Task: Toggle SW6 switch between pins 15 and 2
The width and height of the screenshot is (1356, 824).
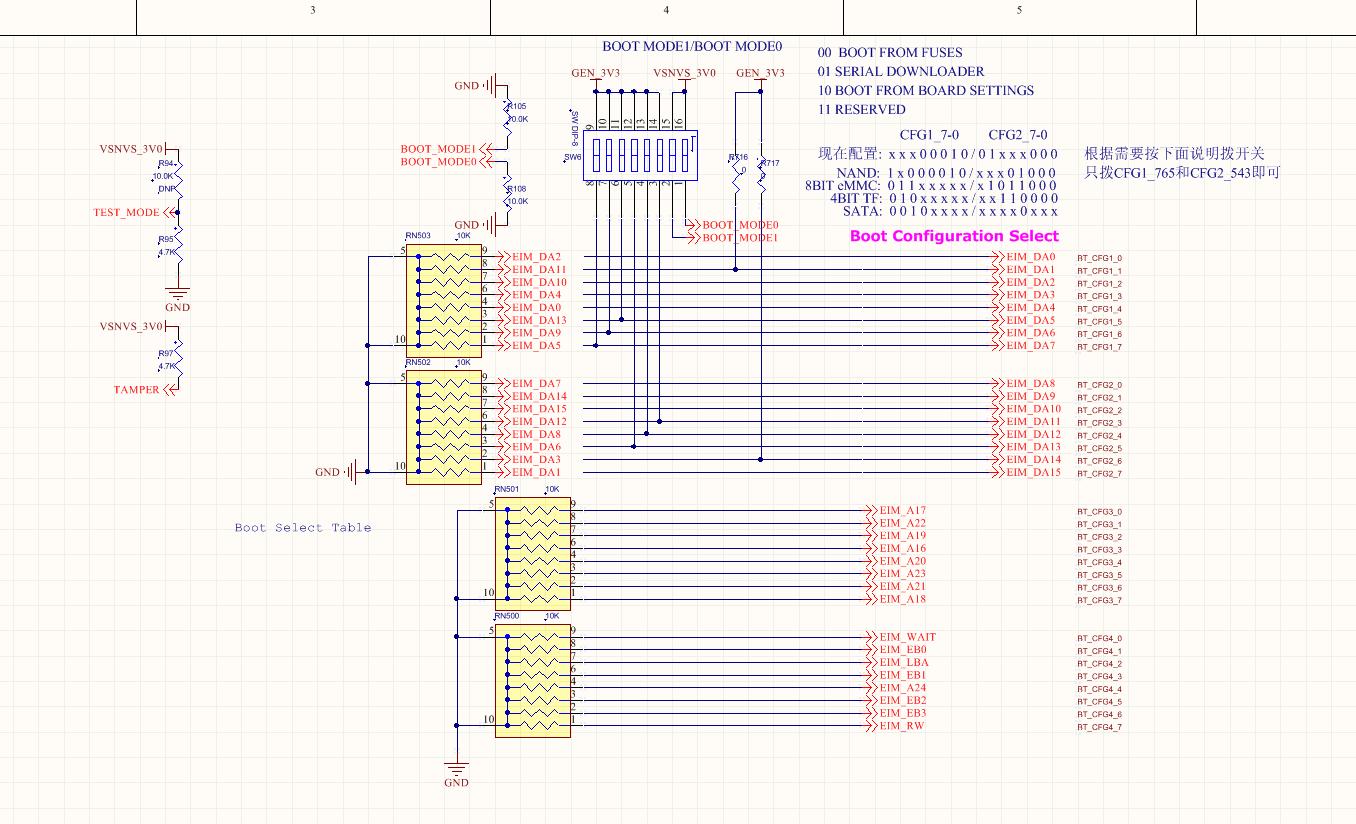Action: [671, 155]
